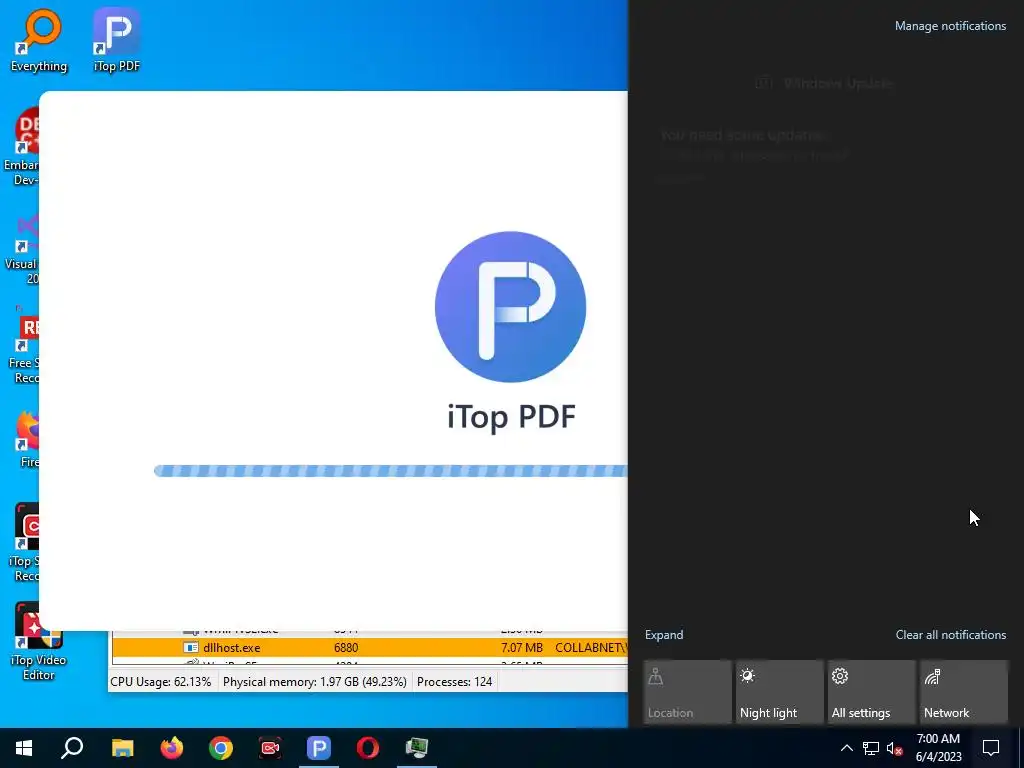Image resolution: width=1024 pixels, height=768 pixels.
Task: Click the iTop PDF splash logo
Action: click(x=510, y=307)
